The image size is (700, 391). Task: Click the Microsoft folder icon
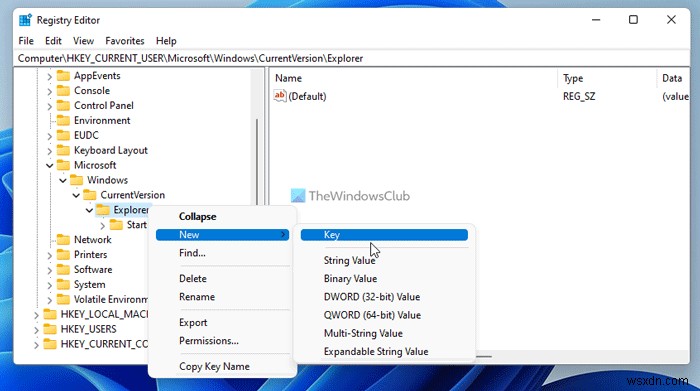pyautogui.click(x=63, y=165)
